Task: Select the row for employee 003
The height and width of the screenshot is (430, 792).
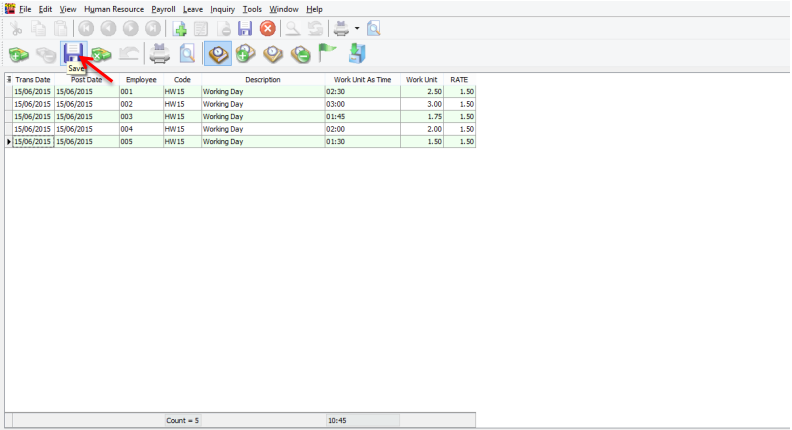Action: (x=141, y=116)
